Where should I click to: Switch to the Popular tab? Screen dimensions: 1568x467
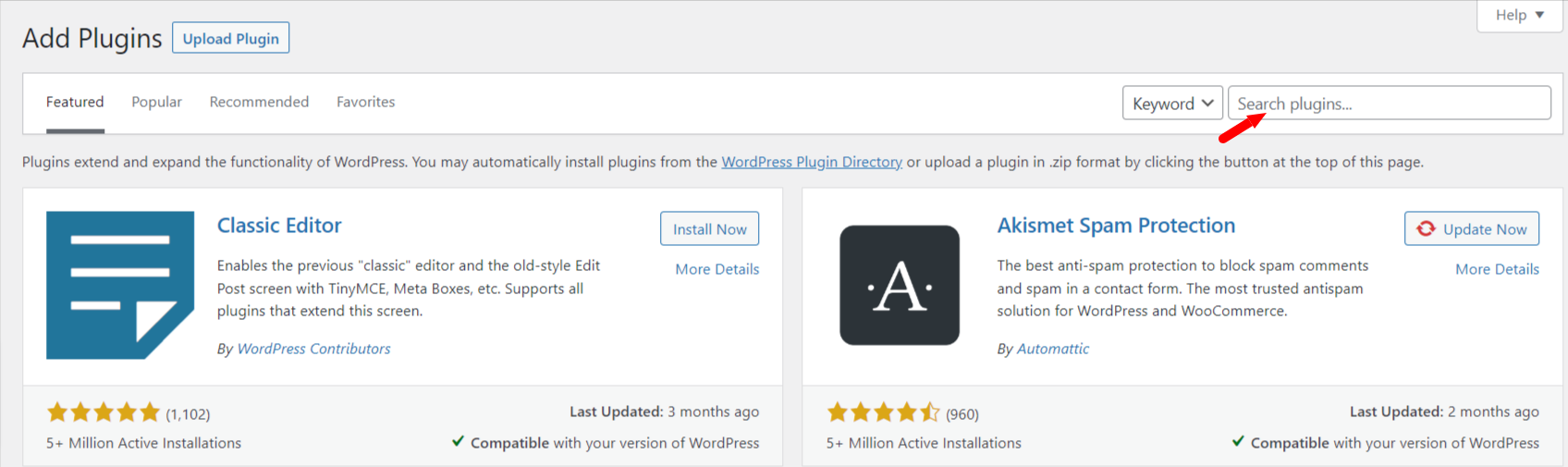click(x=156, y=102)
